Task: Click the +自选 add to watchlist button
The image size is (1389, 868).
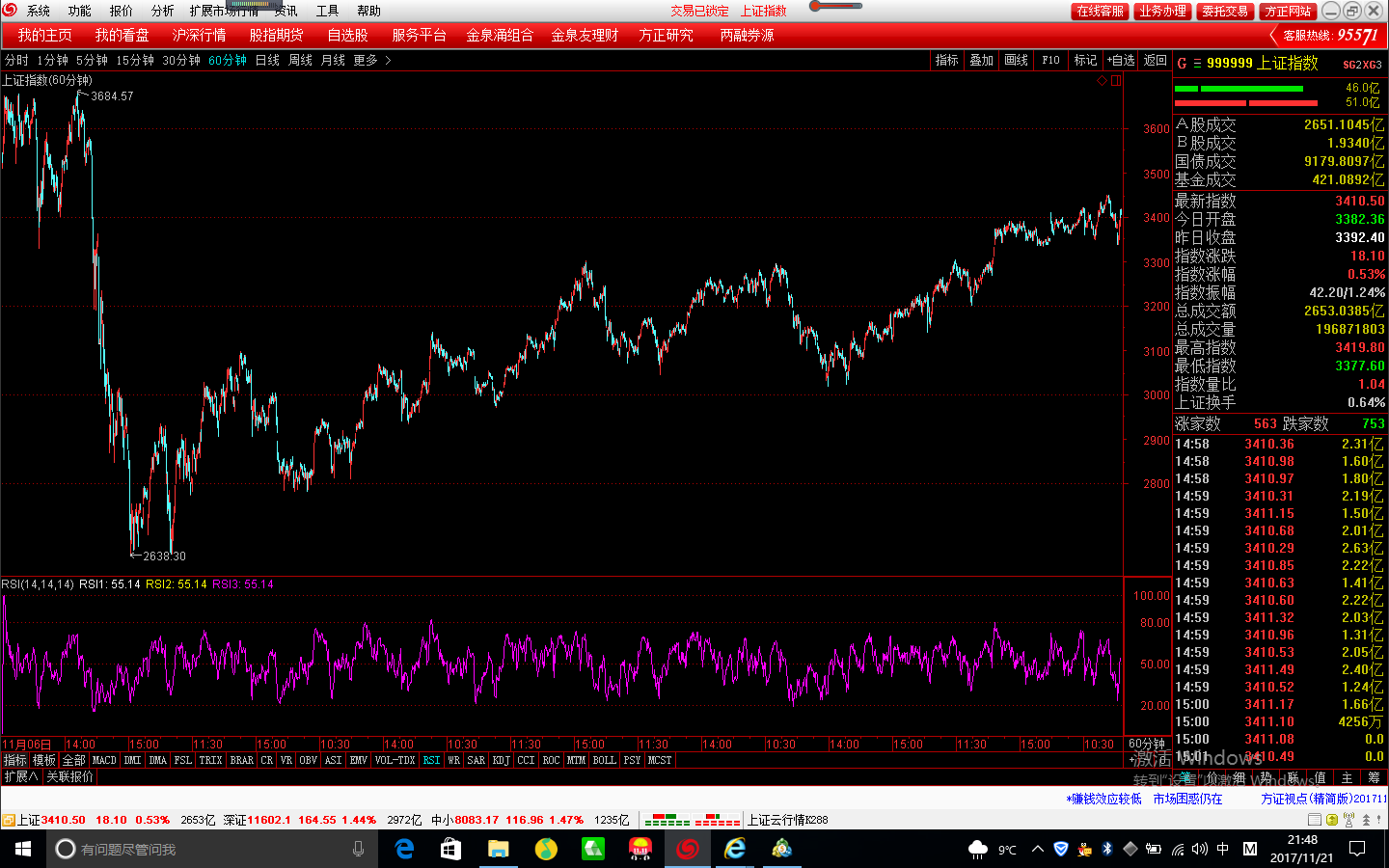Action: click(1121, 60)
